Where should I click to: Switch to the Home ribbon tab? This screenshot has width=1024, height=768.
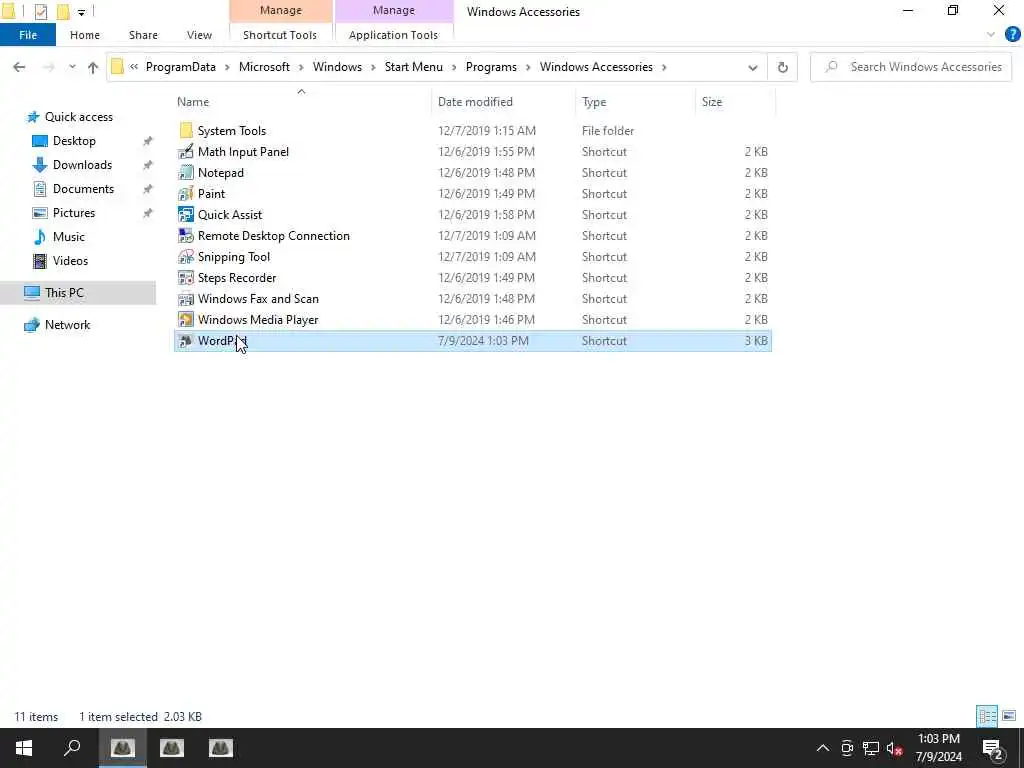(85, 35)
